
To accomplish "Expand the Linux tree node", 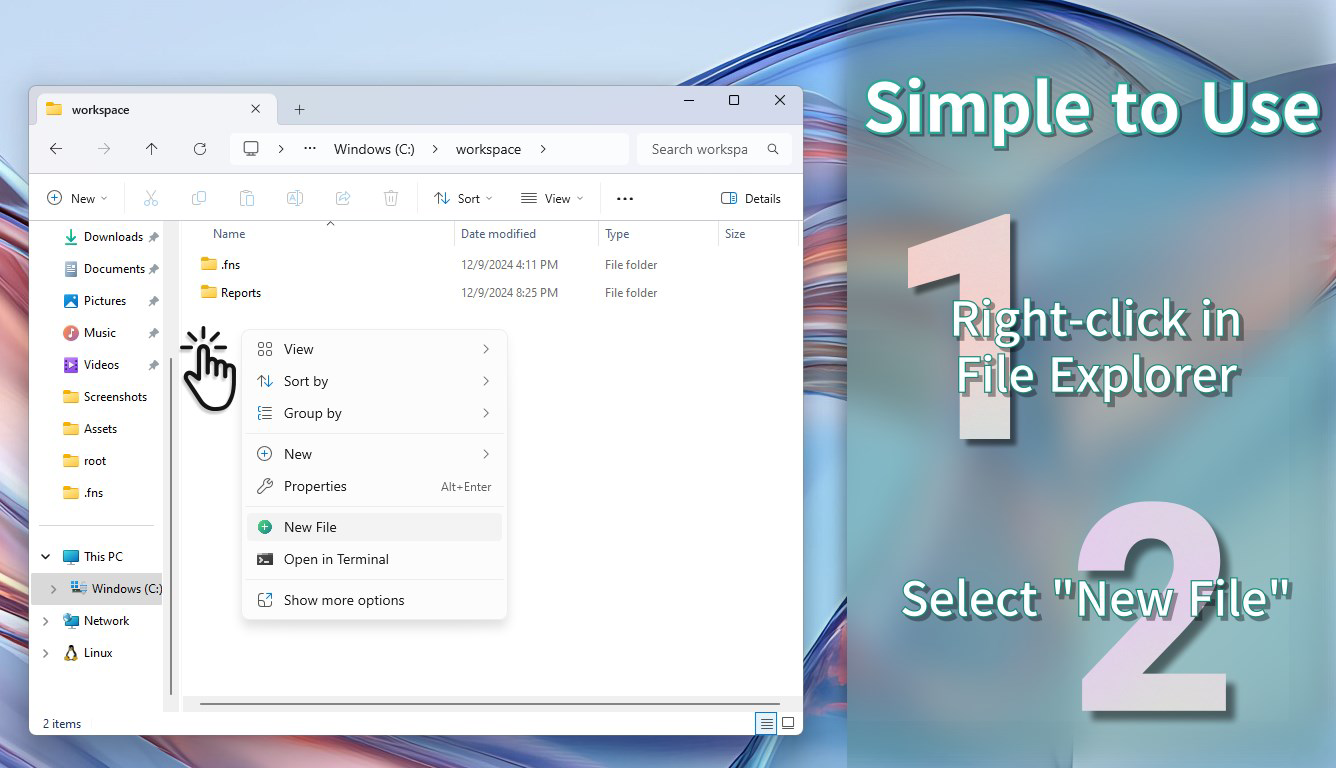I will click(x=46, y=653).
